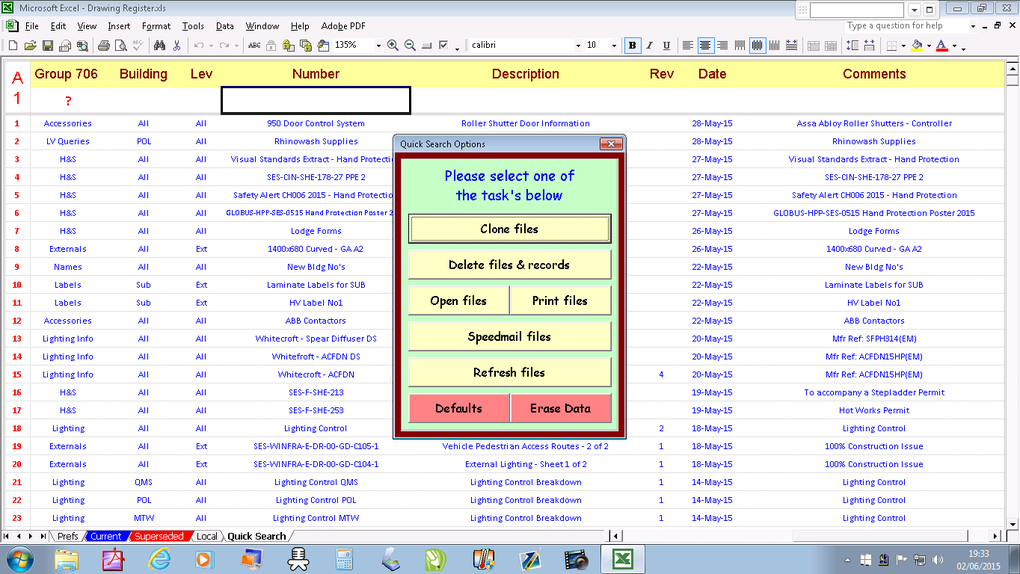This screenshot has width=1020, height=574.
Task: Open the zoom percentage 135% dropdown
Action: [x=379, y=46]
